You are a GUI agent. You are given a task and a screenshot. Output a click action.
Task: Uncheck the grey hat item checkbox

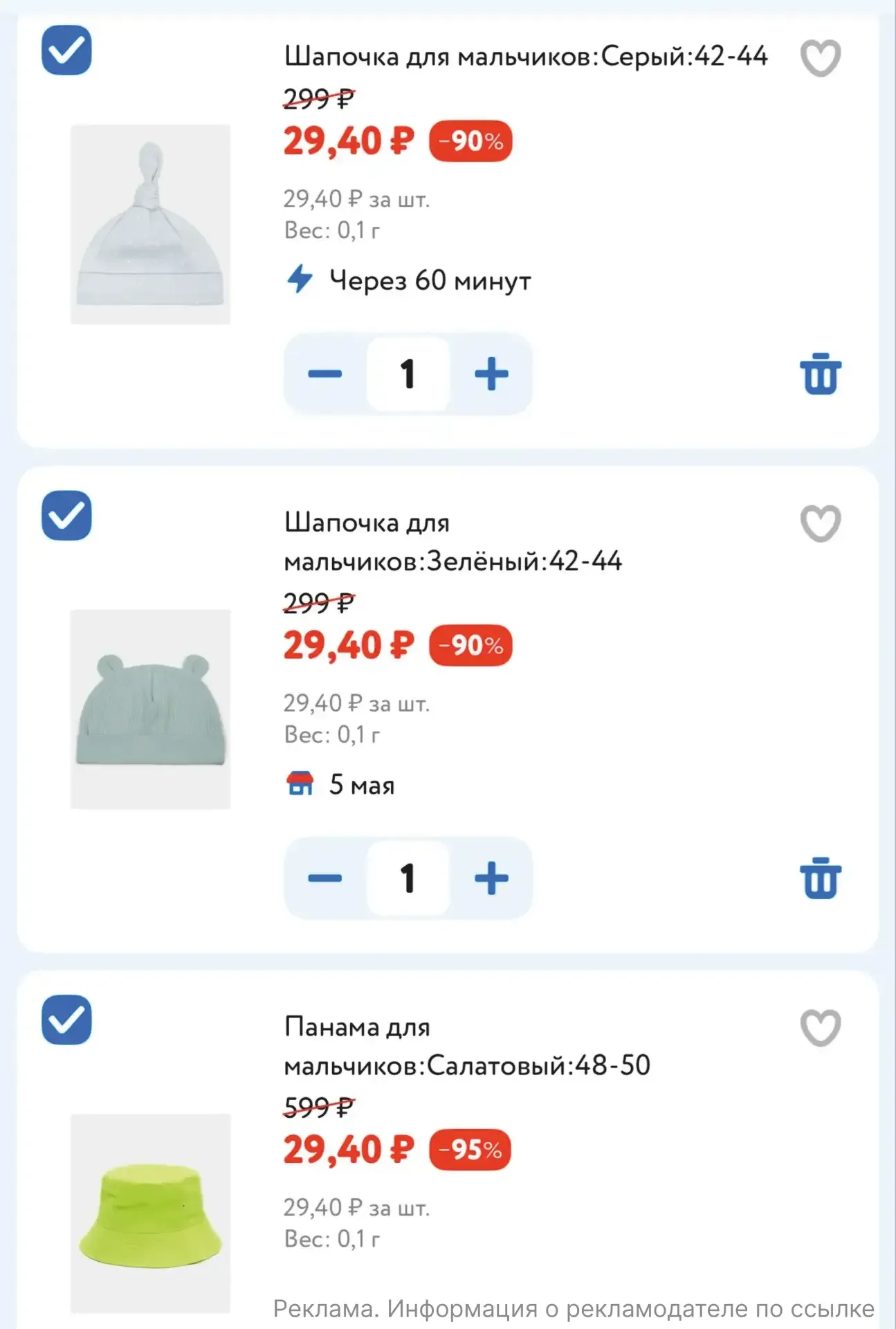(x=66, y=50)
